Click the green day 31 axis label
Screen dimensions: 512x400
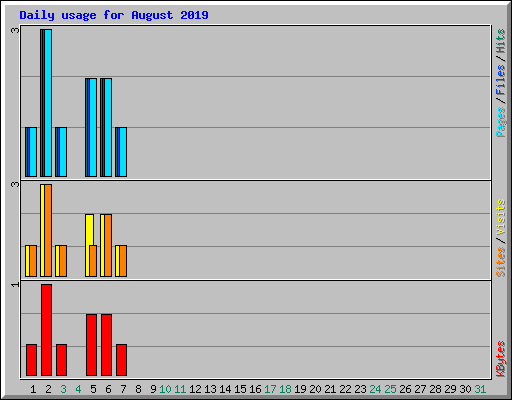[480, 389]
